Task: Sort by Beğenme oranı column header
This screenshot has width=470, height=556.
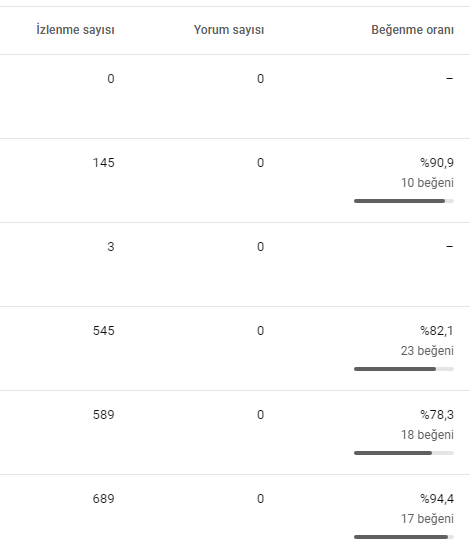Action: pyautogui.click(x=412, y=30)
